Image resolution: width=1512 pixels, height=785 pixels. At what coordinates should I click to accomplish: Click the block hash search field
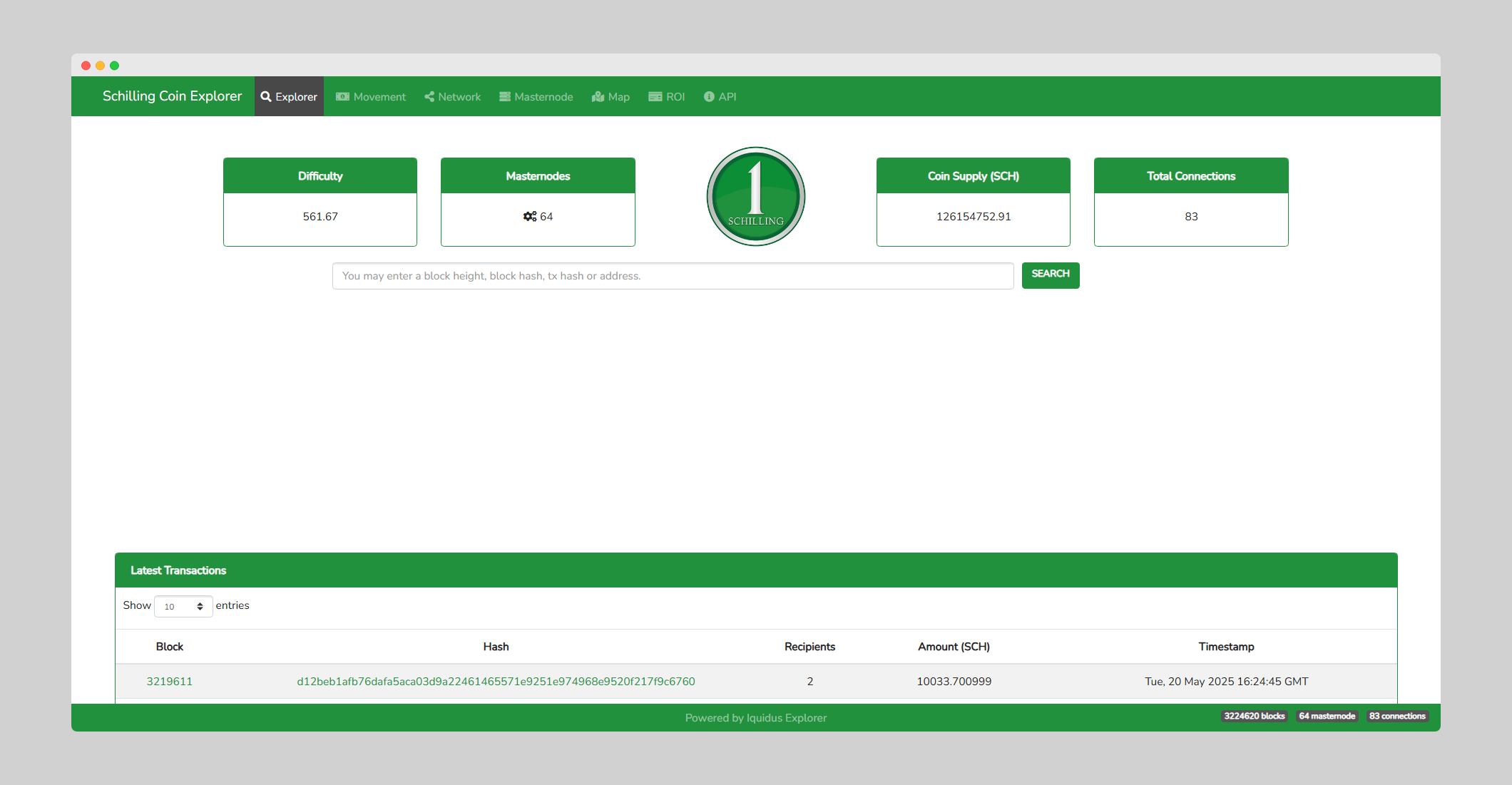(x=673, y=276)
